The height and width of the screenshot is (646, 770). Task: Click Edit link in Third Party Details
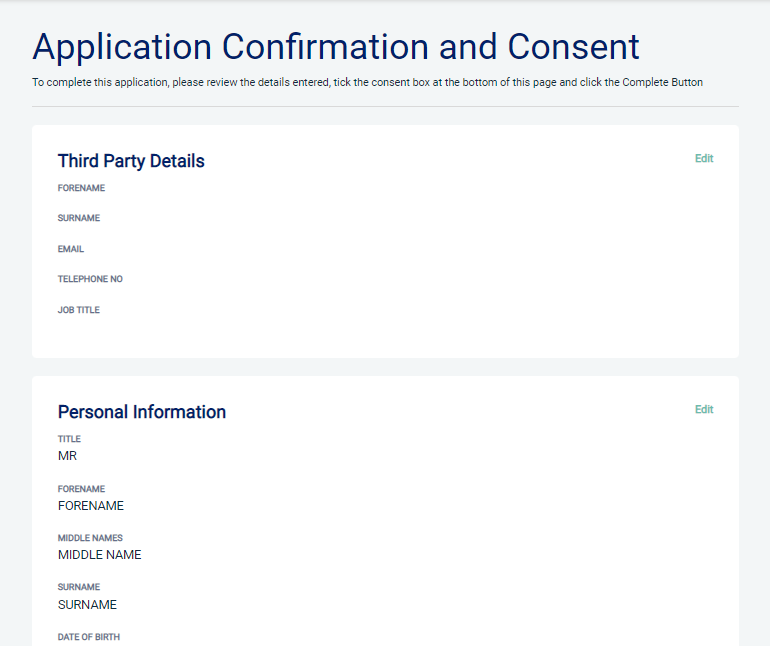pyautogui.click(x=704, y=159)
